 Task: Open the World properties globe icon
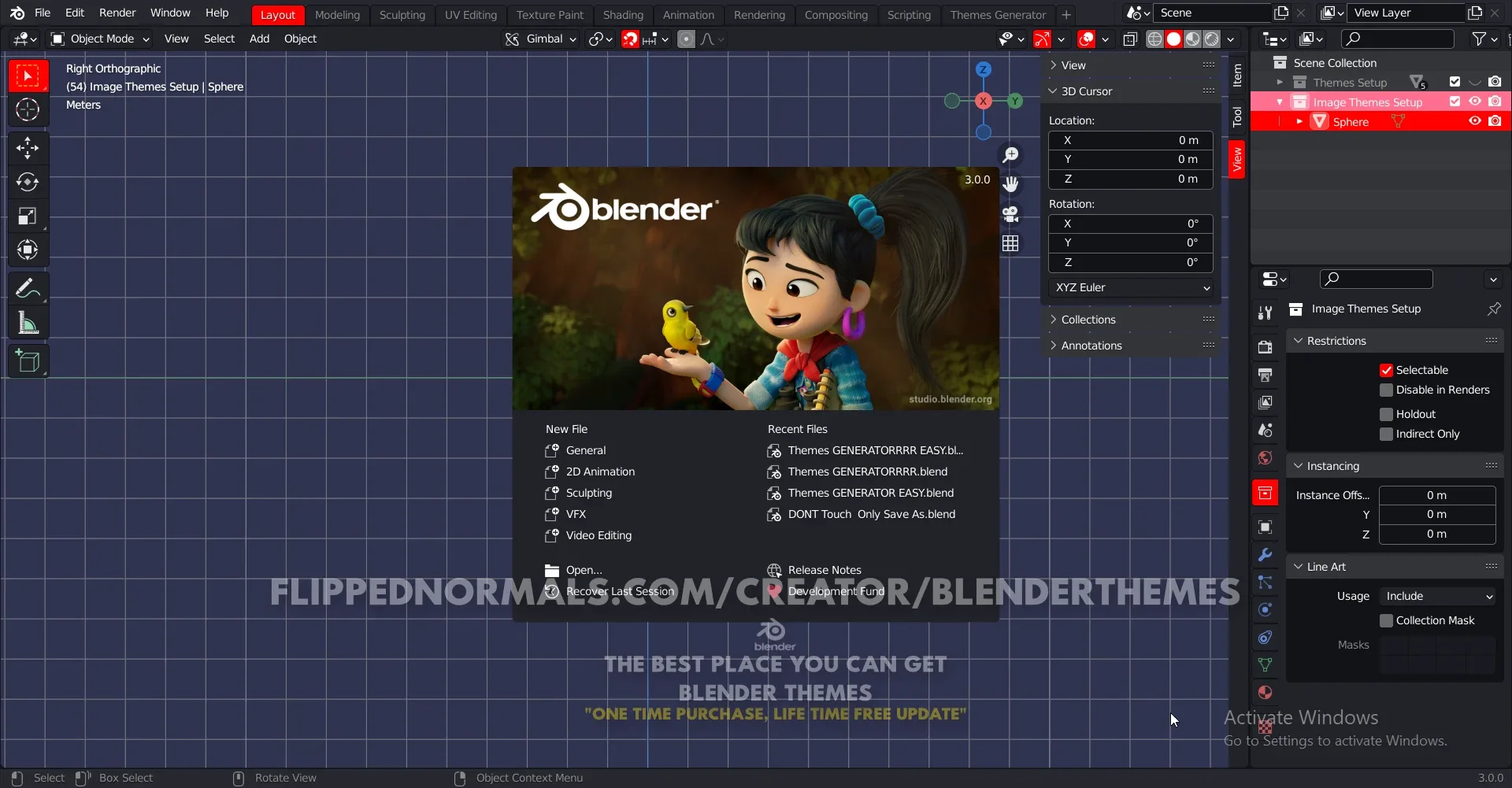click(x=1265, y=457)
